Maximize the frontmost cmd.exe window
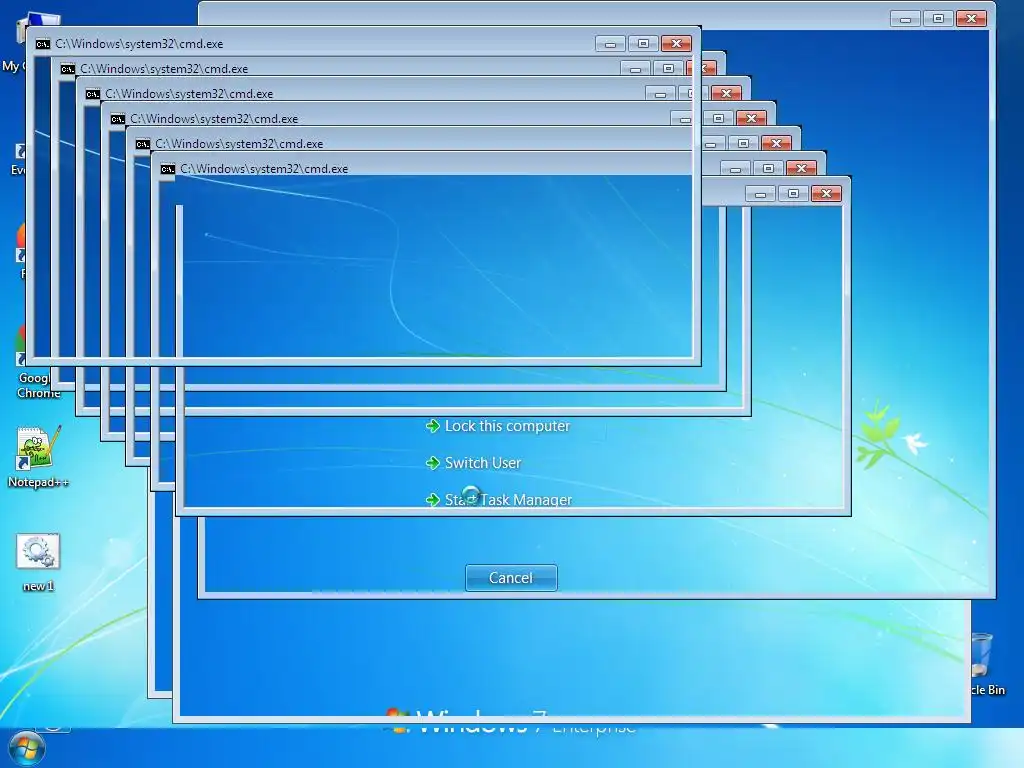The height and width of the screenshot is (768, 1024). (x=643, y=44)
